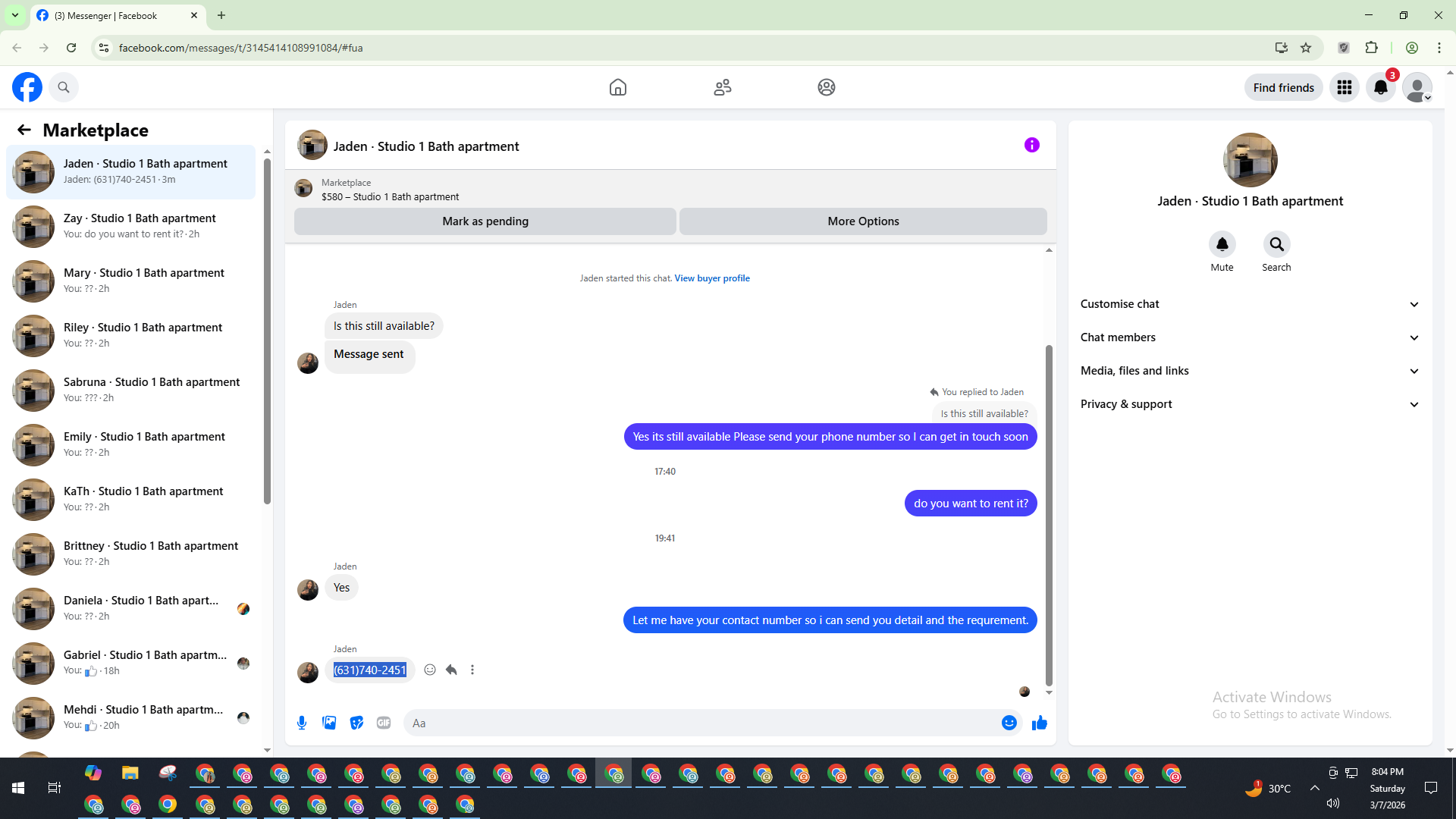Open the Facebook apps menu grid

(1345, 87)
